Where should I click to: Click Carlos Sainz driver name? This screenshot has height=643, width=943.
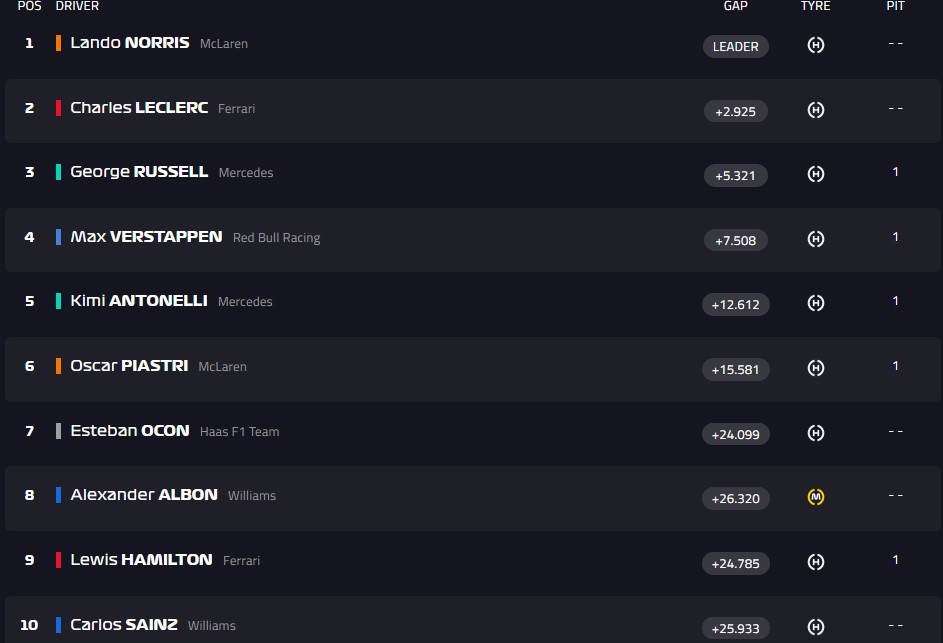[124, 625]
